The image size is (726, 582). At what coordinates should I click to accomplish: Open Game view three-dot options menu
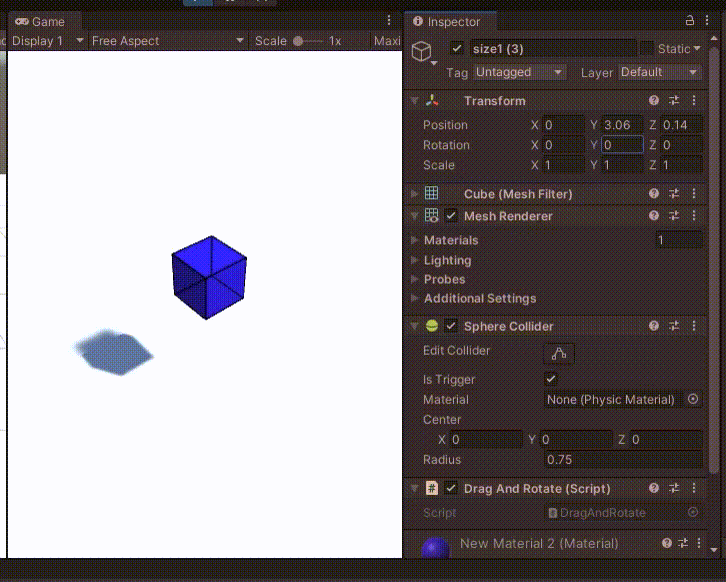[x=389, y=20]
